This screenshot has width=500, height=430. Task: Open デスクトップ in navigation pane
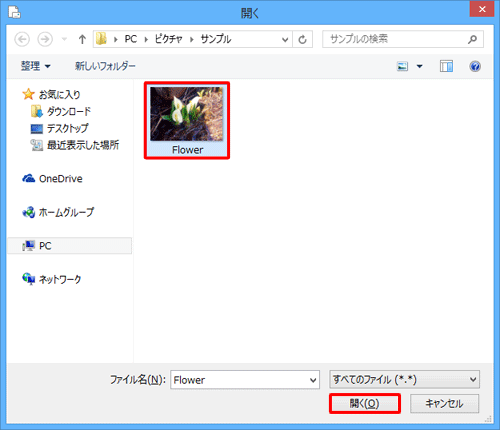(68, 128)
